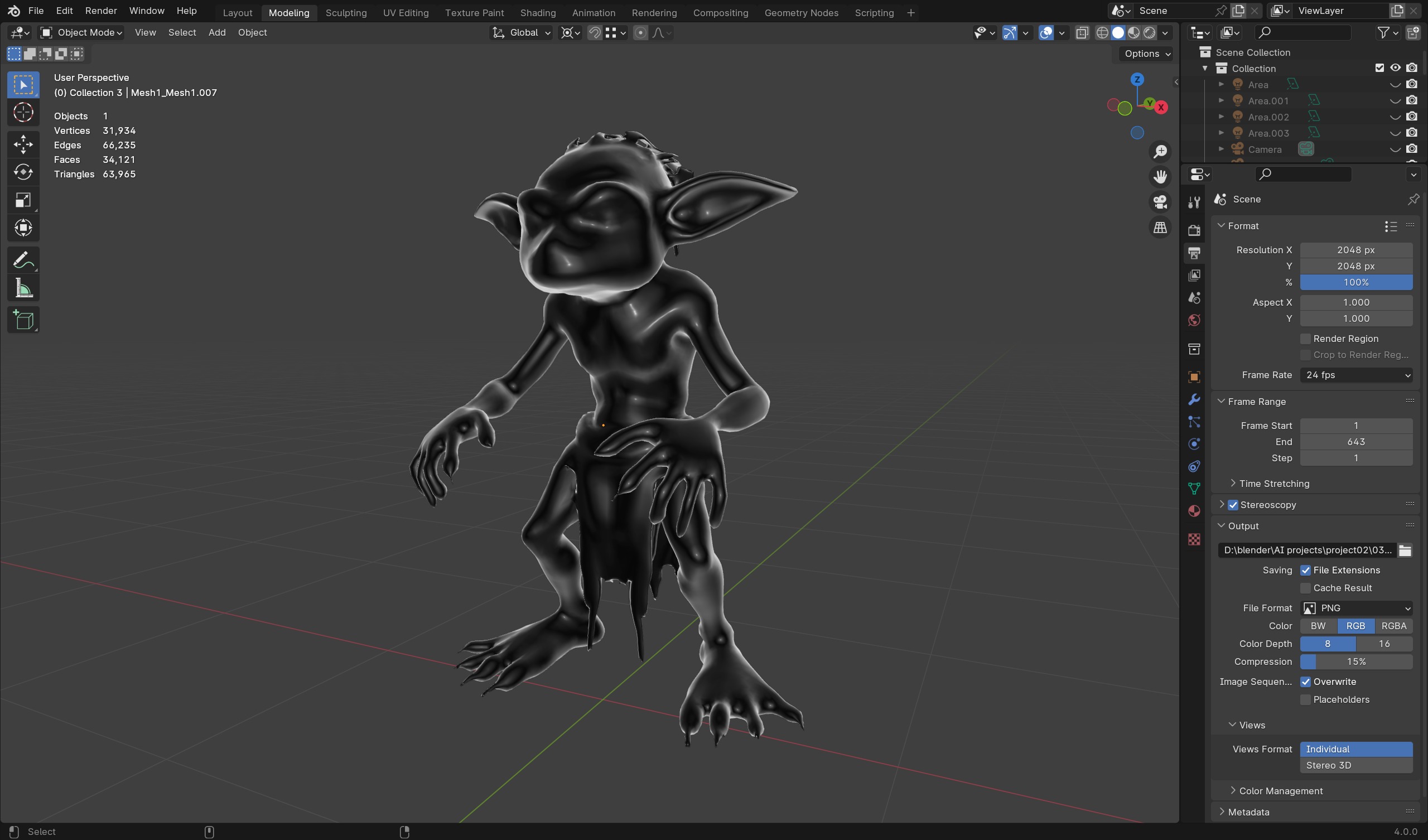Image resolution: width=1428 pixels, height=840 pixels.
Task: Expand the Area.001 light in outliner
Action: pos(1221,100)
